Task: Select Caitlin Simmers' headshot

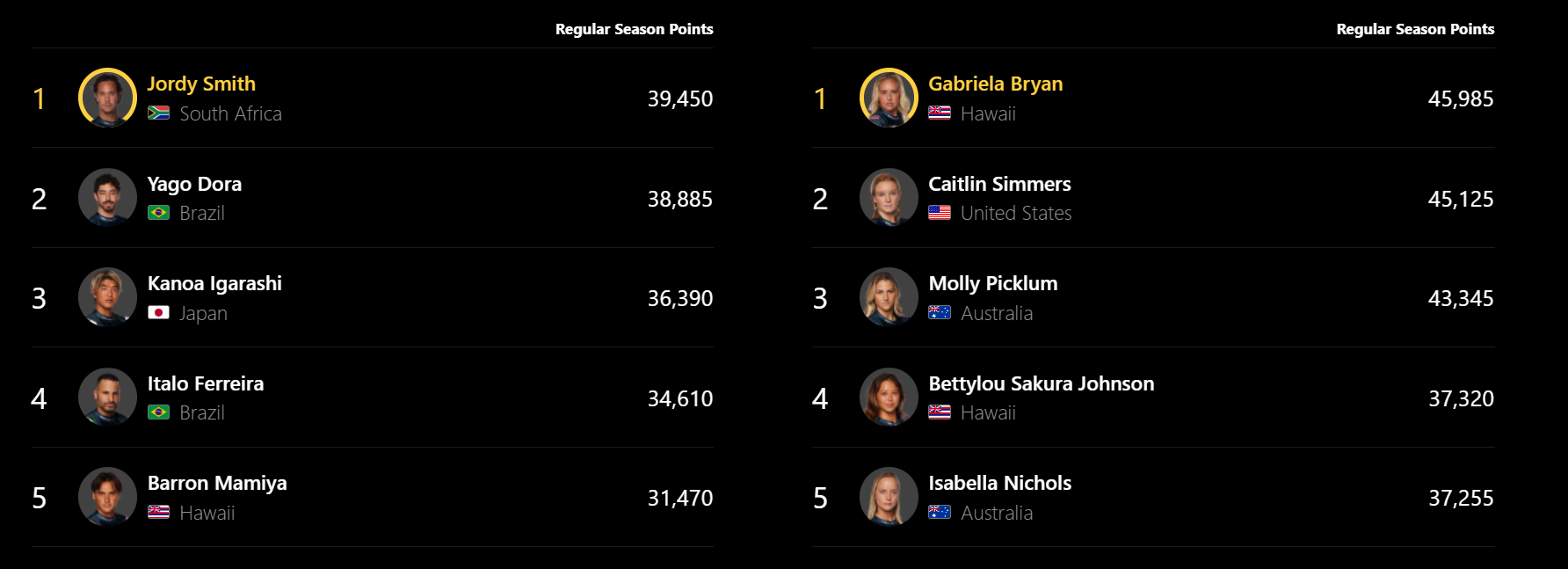Action: 889,198
